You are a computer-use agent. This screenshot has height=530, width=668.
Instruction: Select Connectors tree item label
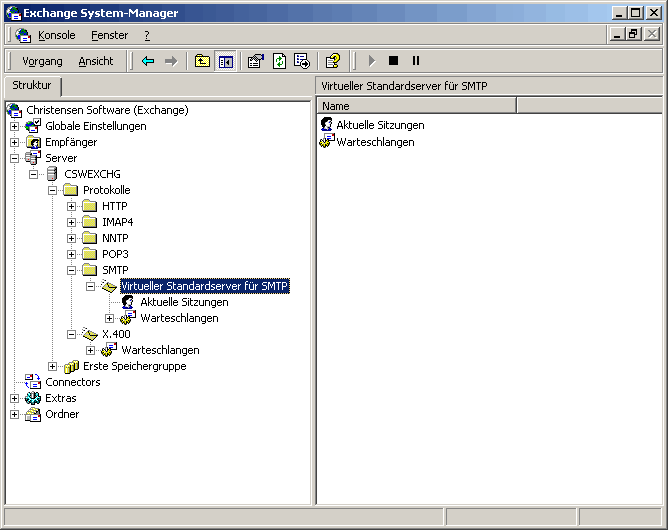pos(73,382)
